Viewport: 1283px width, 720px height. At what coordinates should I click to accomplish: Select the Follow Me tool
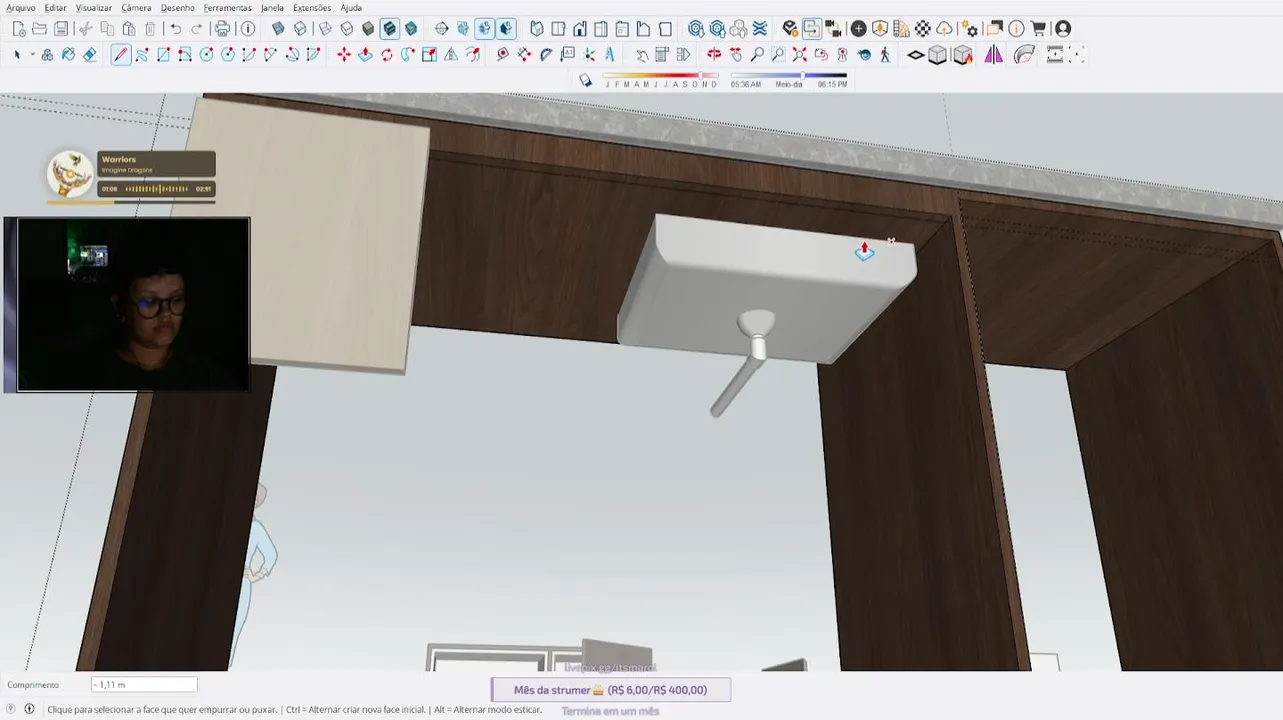(408, 55)
